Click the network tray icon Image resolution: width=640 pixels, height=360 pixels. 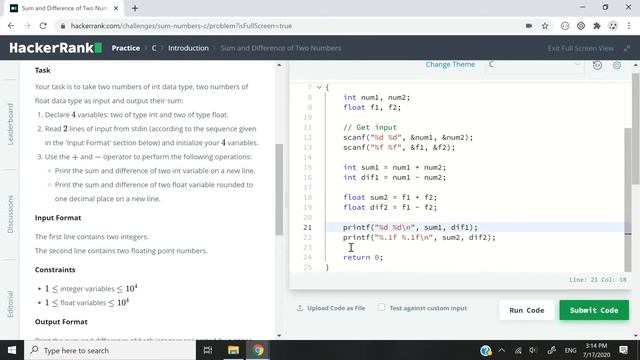[518, 350]
